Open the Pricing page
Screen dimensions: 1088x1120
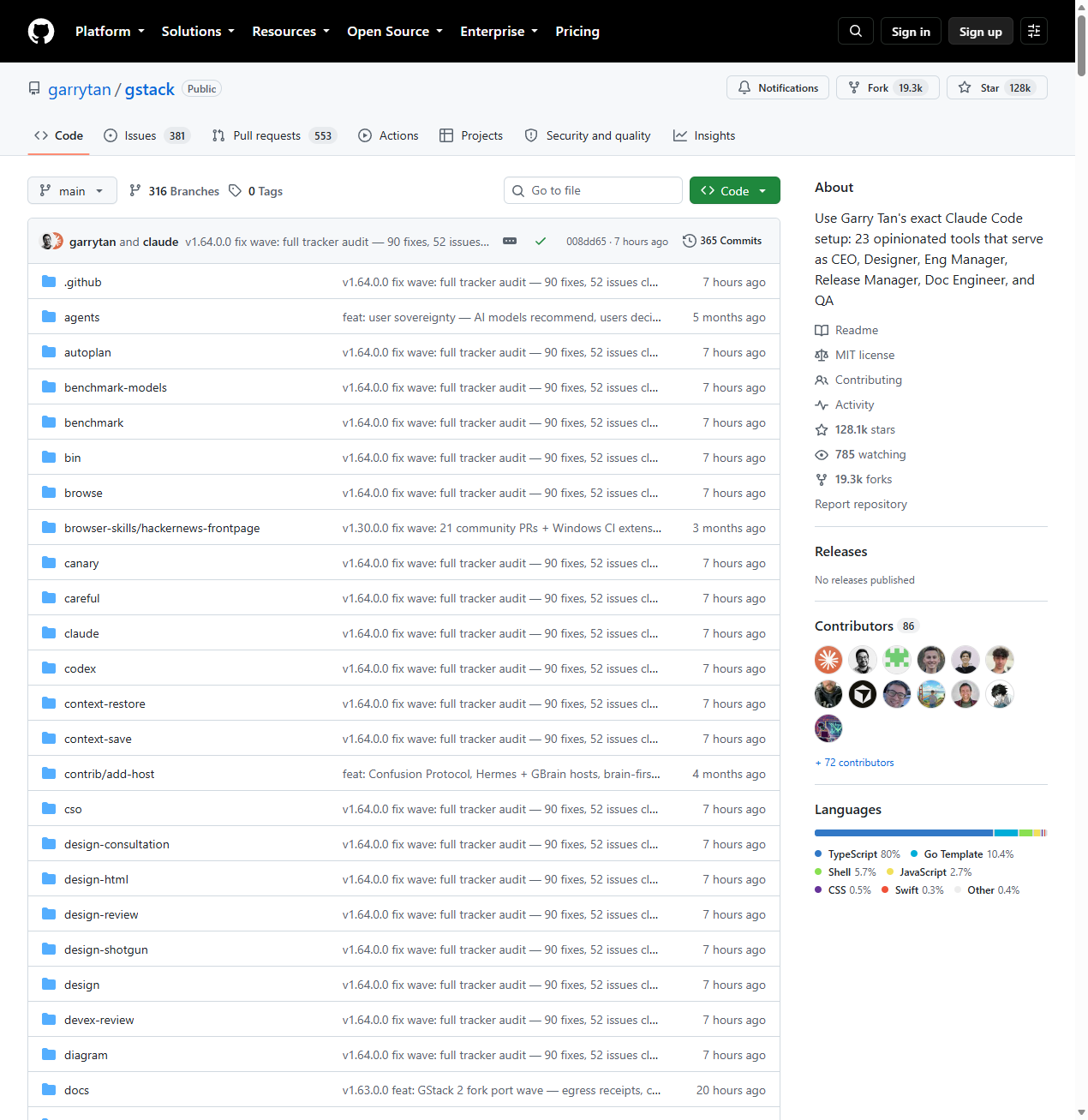pos(577,31)
